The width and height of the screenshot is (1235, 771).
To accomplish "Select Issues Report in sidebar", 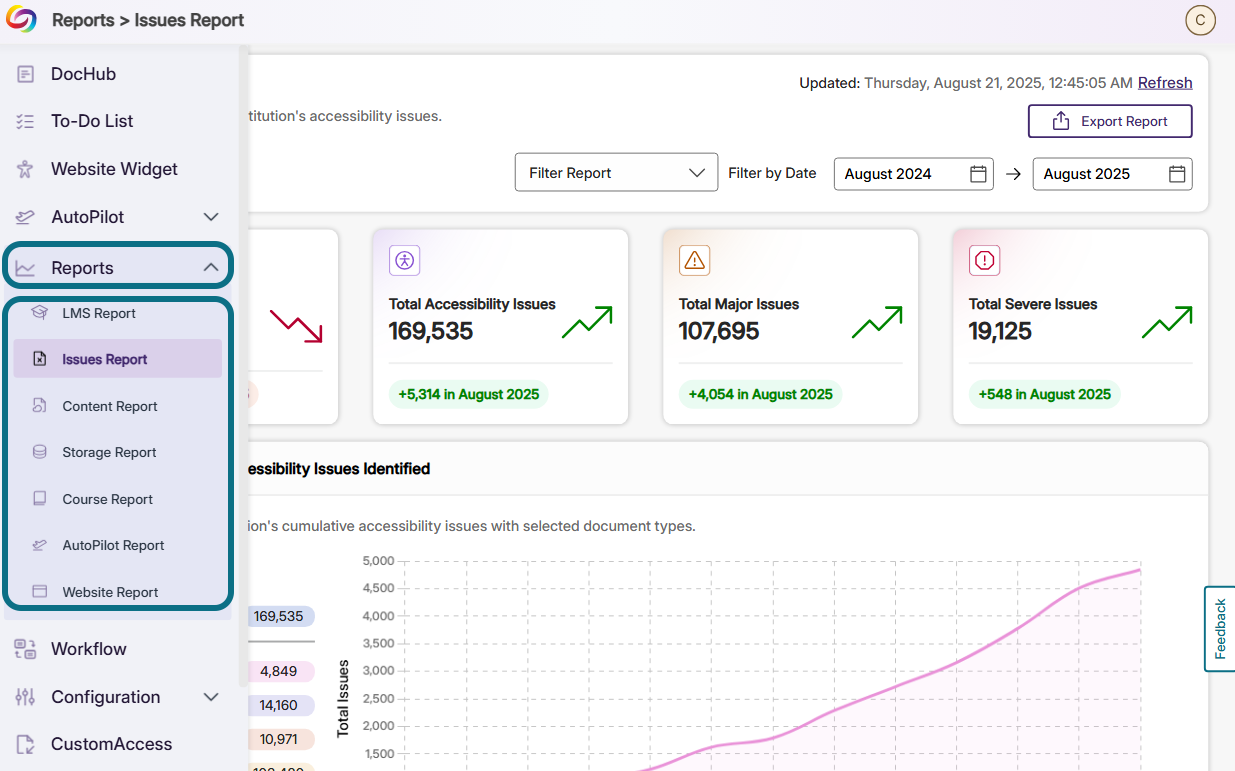I will click(x=118, y=359).
